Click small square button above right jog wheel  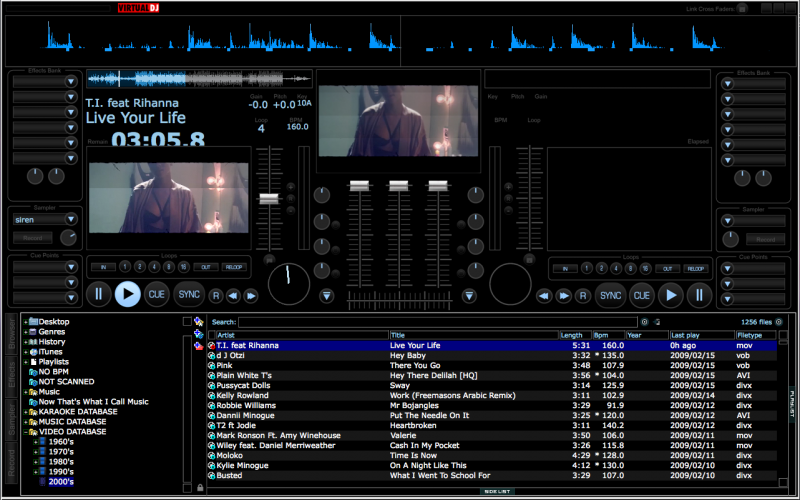(x=530, y=259)
